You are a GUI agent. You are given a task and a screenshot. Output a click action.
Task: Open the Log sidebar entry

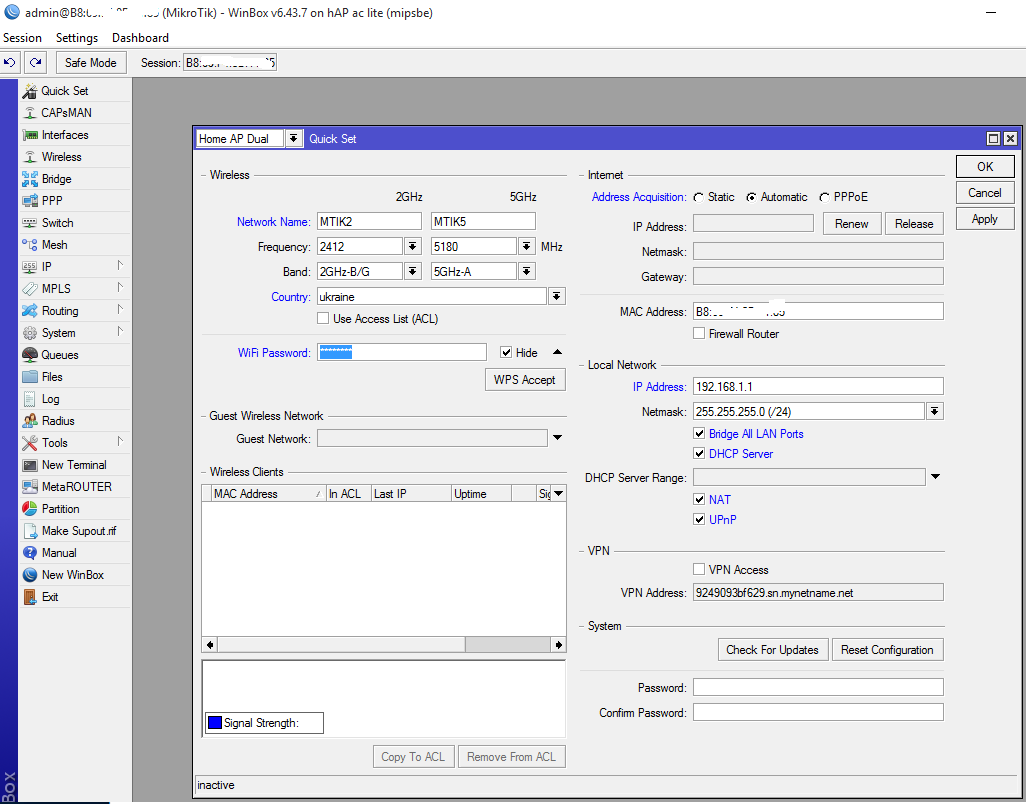pyautogui.click(x=75, y=399)
